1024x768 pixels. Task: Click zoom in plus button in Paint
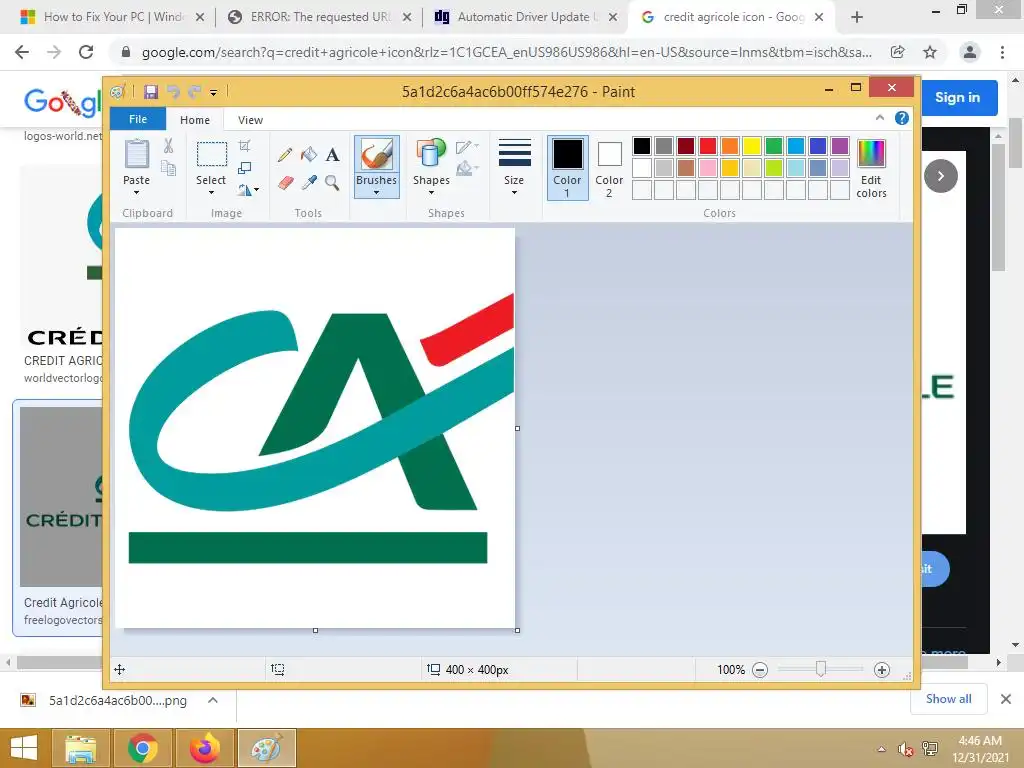click(x=882, y=669)
